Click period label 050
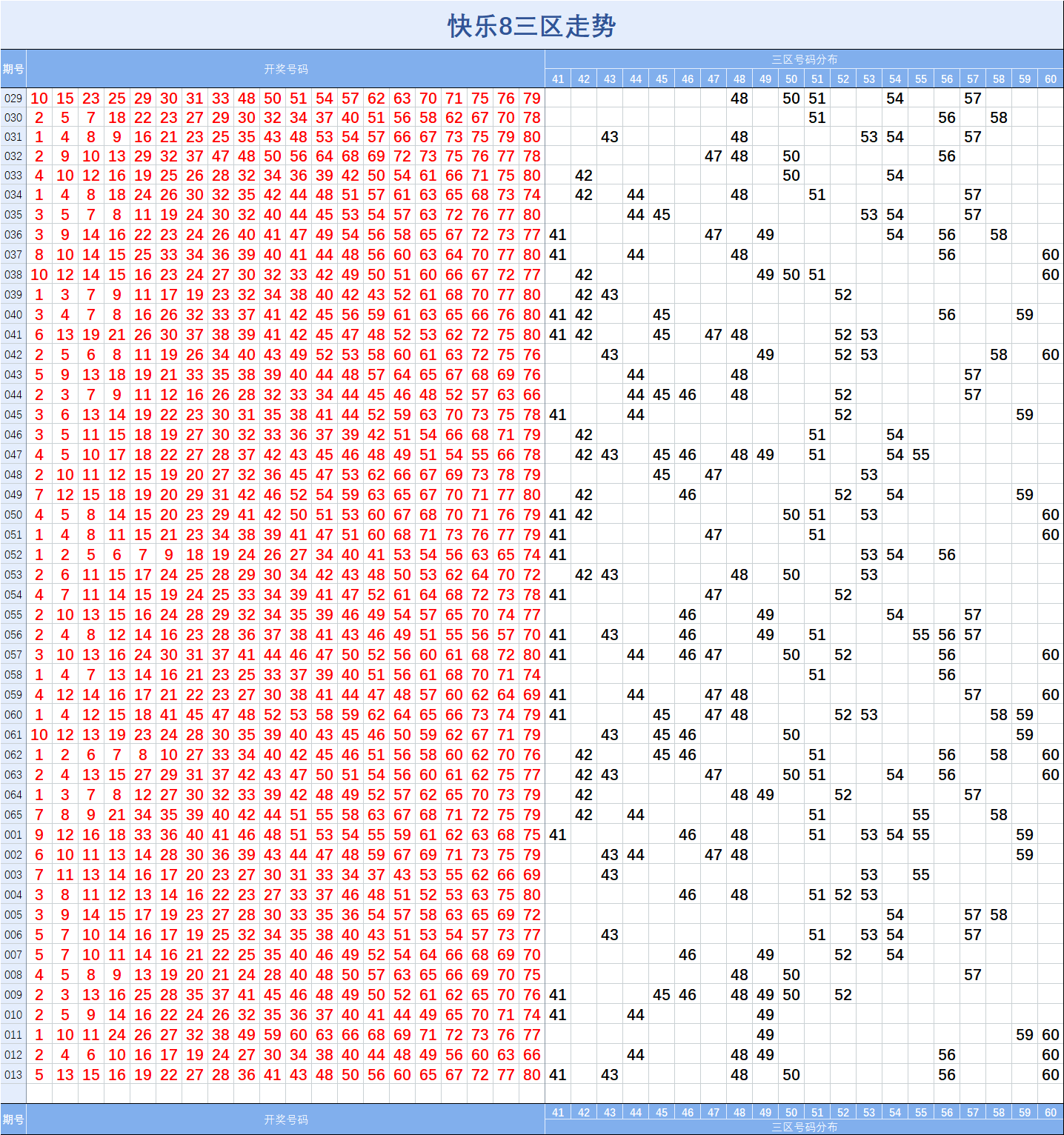Viewport: 1064px width, 1135px height. pos(13,515)
